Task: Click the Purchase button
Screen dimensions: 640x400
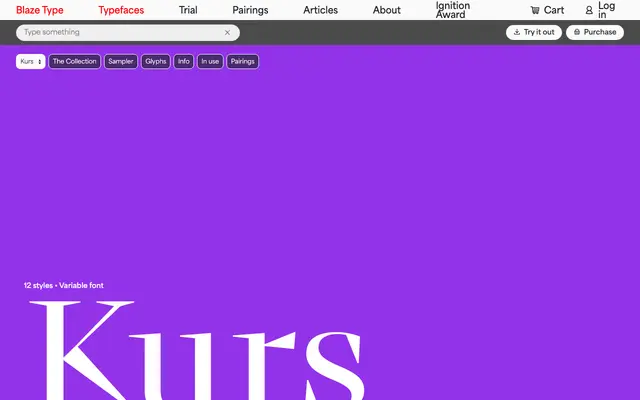Action: point(595,32)
